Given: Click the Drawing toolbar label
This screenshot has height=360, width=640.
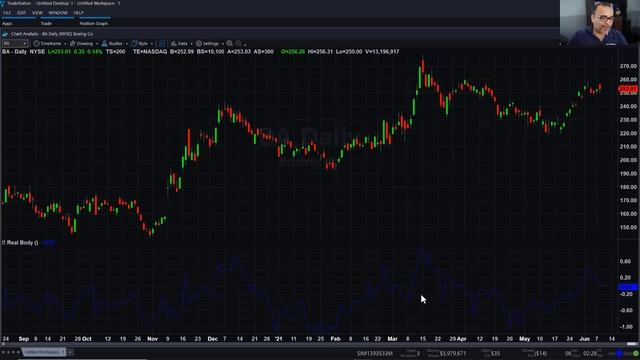Looking at the screenshot, I should (84, 44).
